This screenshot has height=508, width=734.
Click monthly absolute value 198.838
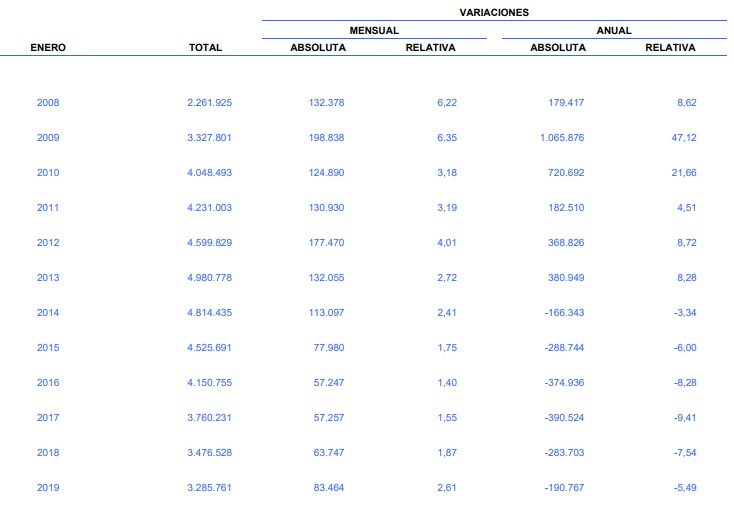[x=324, y=138]
